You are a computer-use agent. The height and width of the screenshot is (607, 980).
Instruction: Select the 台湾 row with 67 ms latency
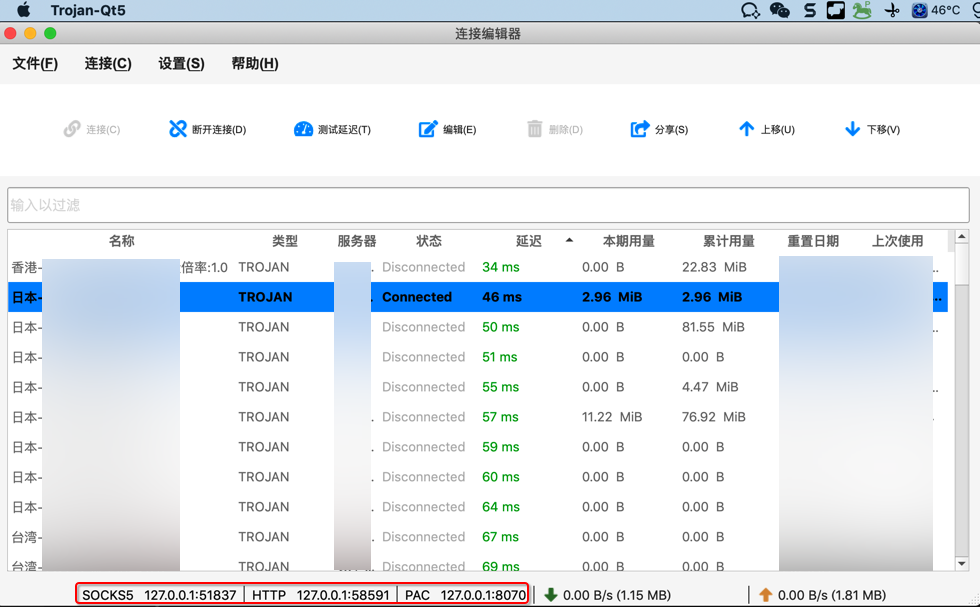[478, 537]
